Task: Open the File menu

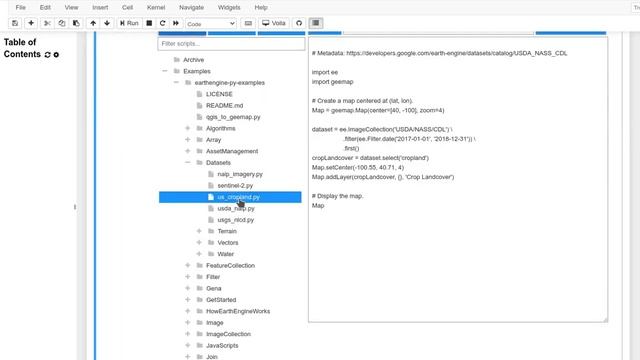Action: [x=20, y=7]
